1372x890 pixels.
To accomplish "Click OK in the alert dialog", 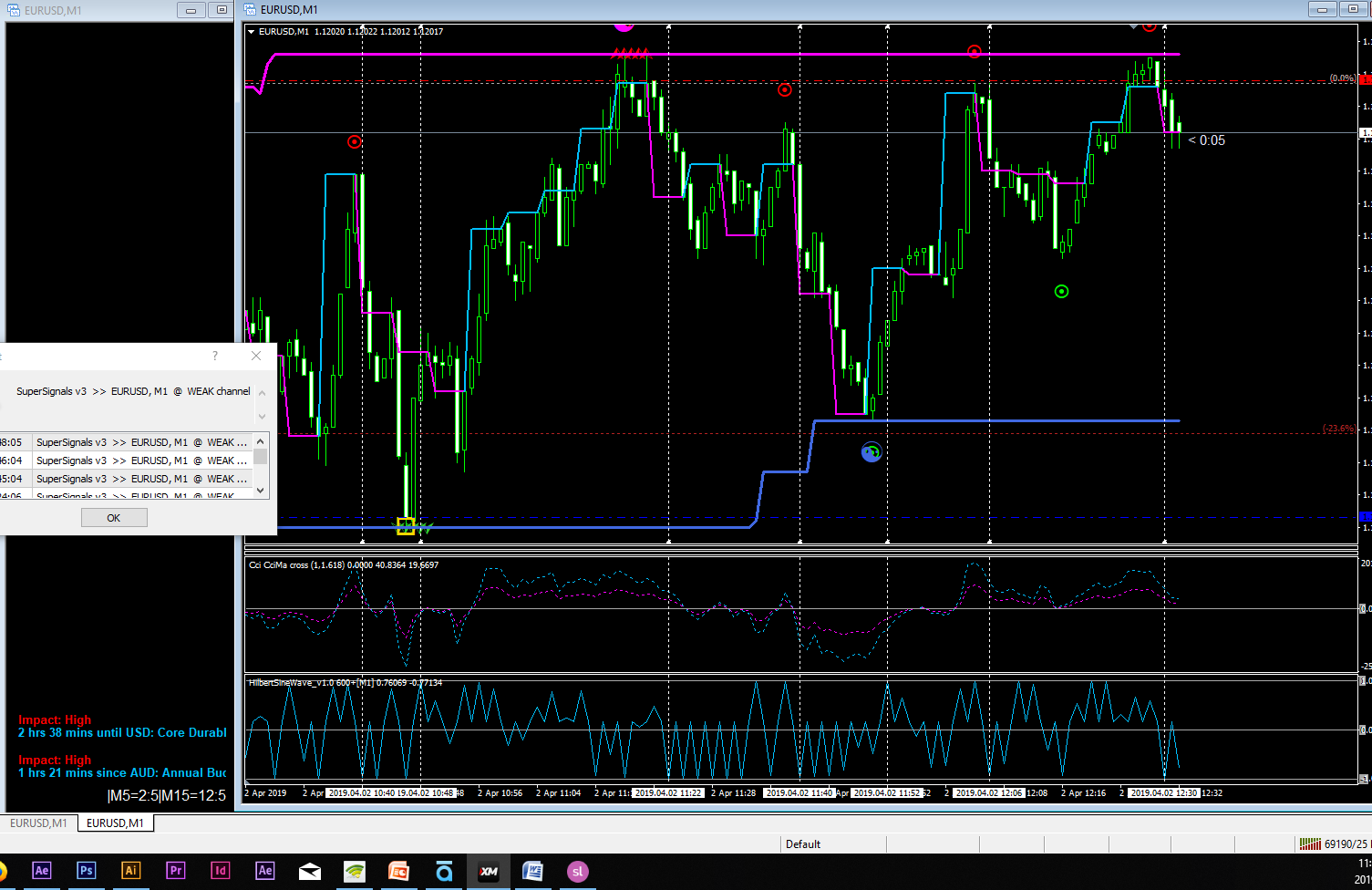I will click(114, 518).
